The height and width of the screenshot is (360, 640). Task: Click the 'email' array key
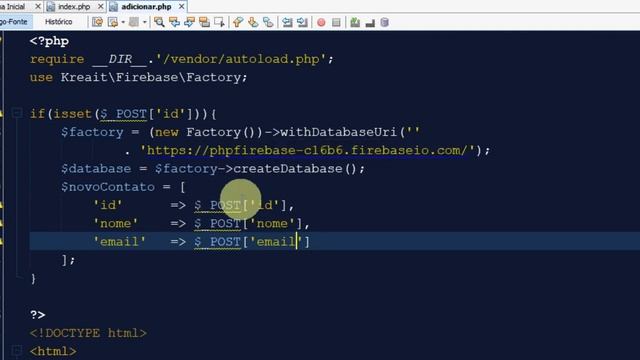(119, 242)
